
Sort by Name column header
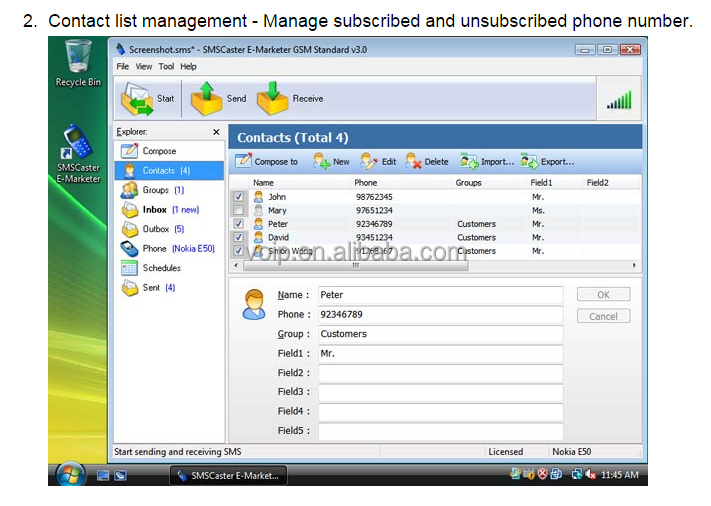[x=263, y=183]
